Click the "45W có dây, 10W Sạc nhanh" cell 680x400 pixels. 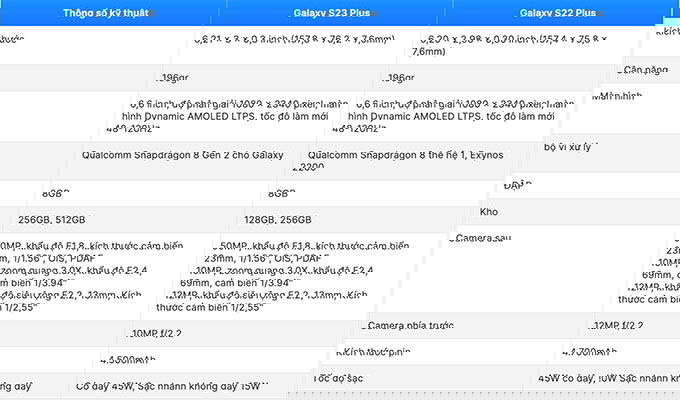tap(609, 378)
